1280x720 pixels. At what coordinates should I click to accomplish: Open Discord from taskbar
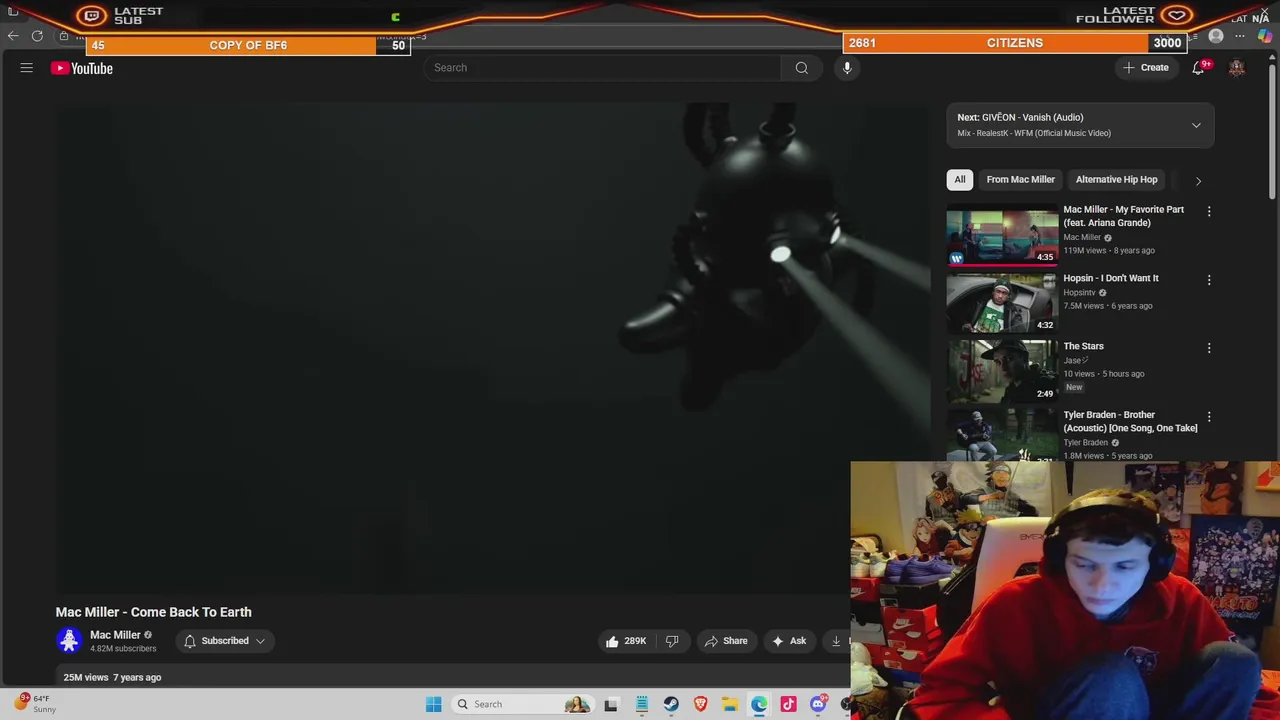click(818, 704)
